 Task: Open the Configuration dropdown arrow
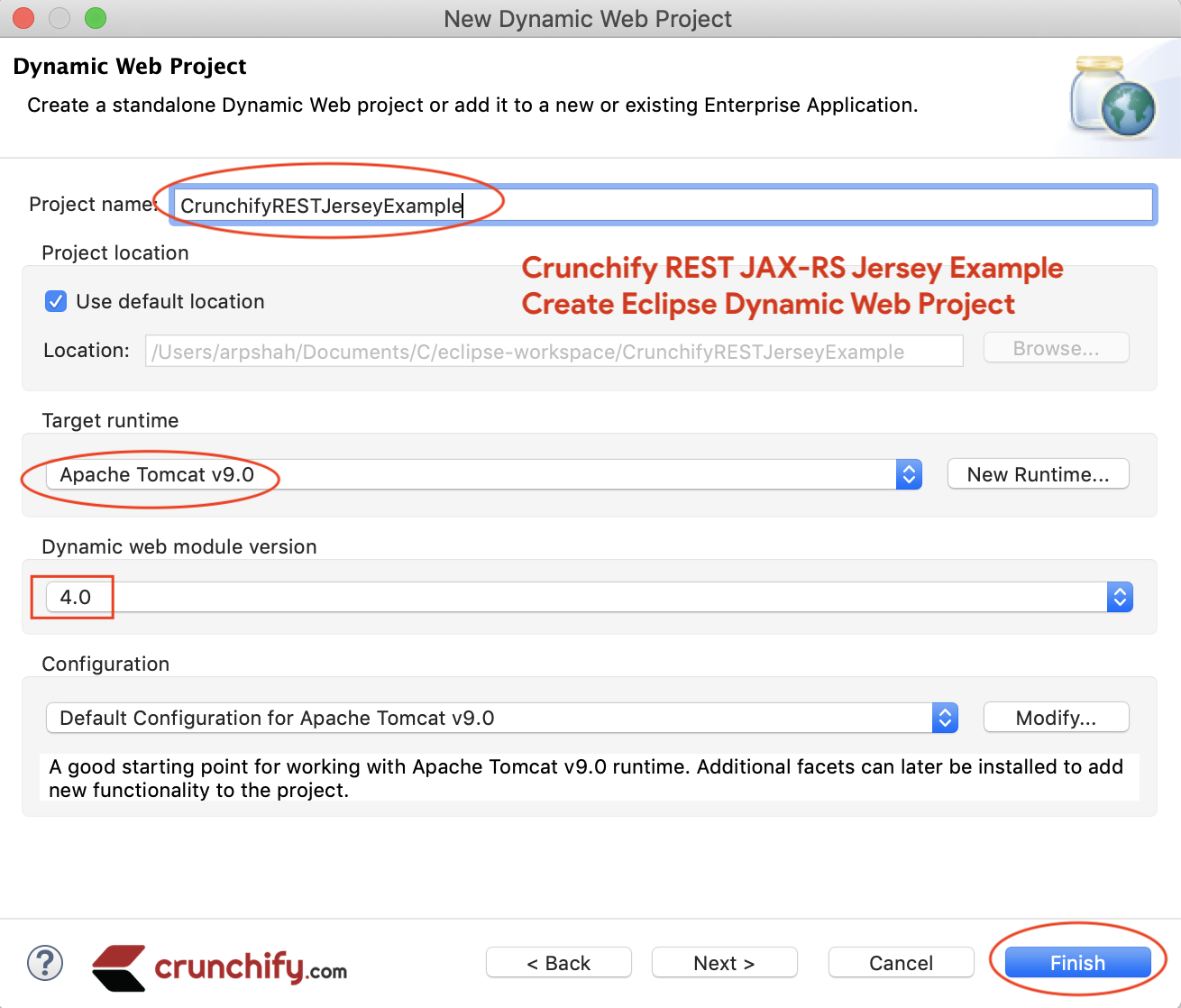pos(945,718)
